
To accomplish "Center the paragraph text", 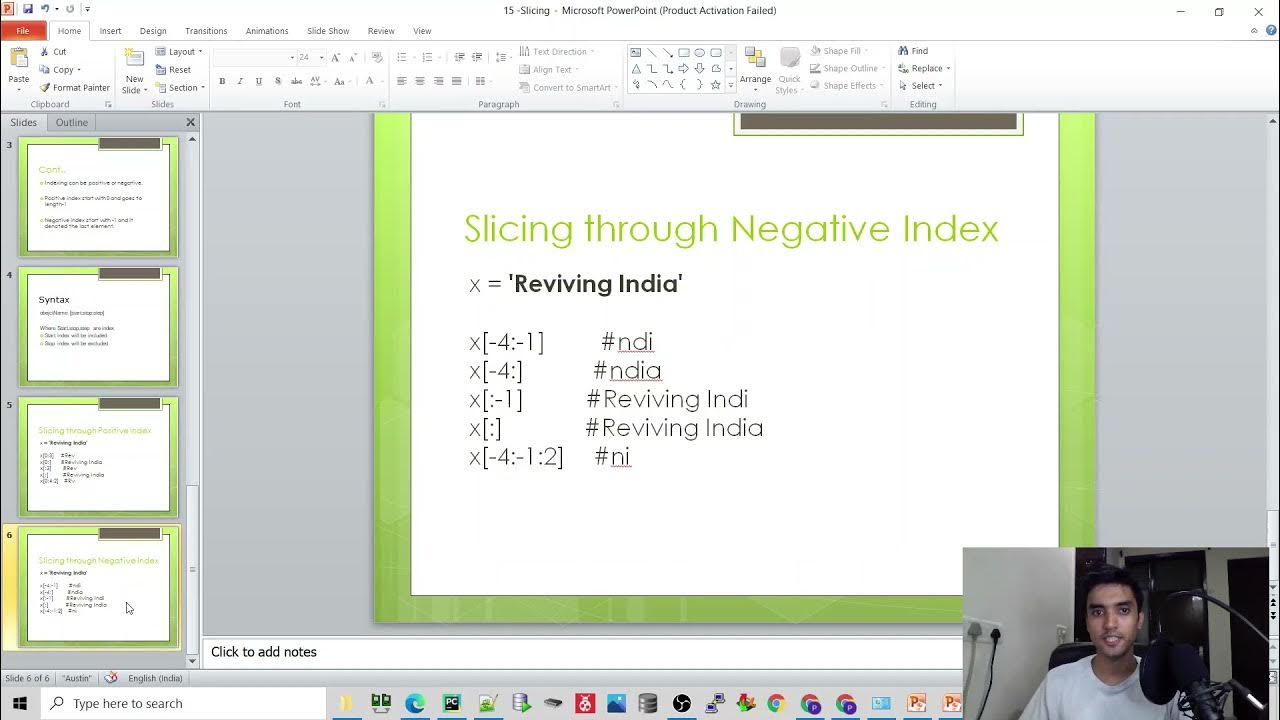I will coord(420,81).
